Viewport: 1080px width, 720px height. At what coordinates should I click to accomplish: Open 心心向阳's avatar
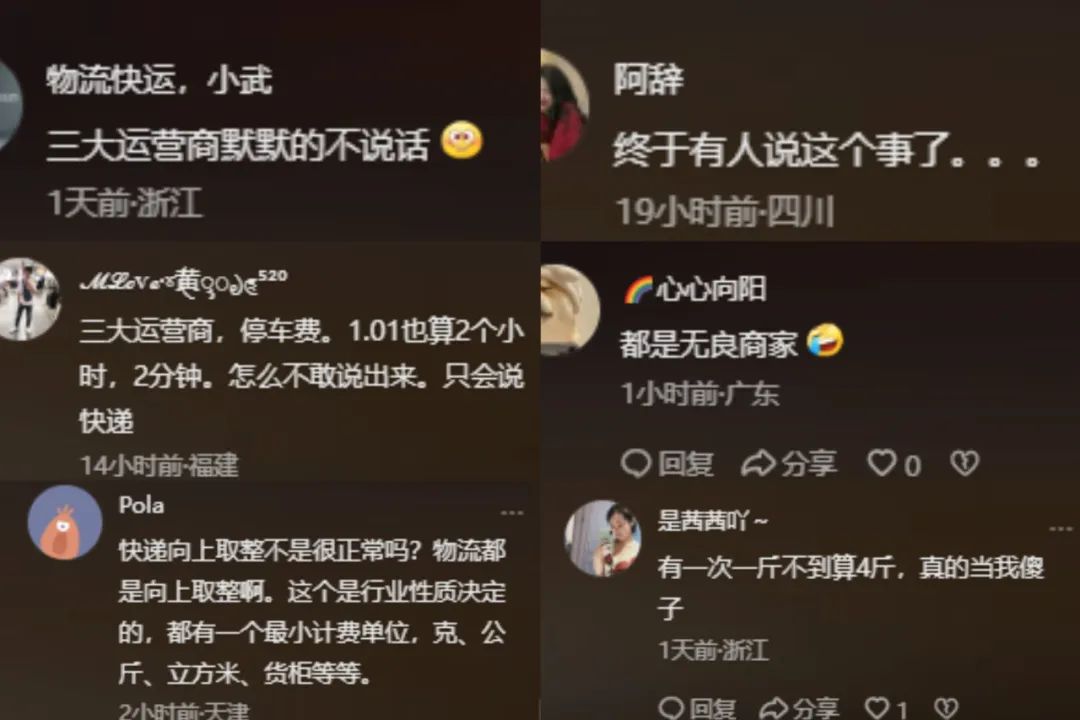(x=570, y=309)
